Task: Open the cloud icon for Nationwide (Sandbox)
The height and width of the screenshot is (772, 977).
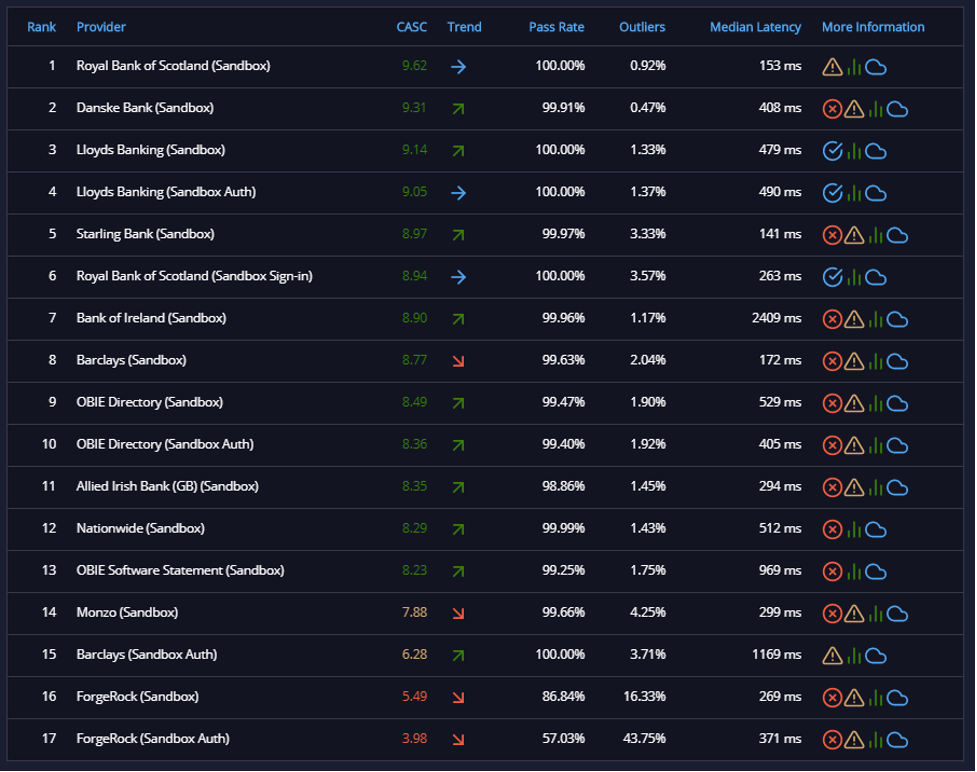Action: [876, 530]
